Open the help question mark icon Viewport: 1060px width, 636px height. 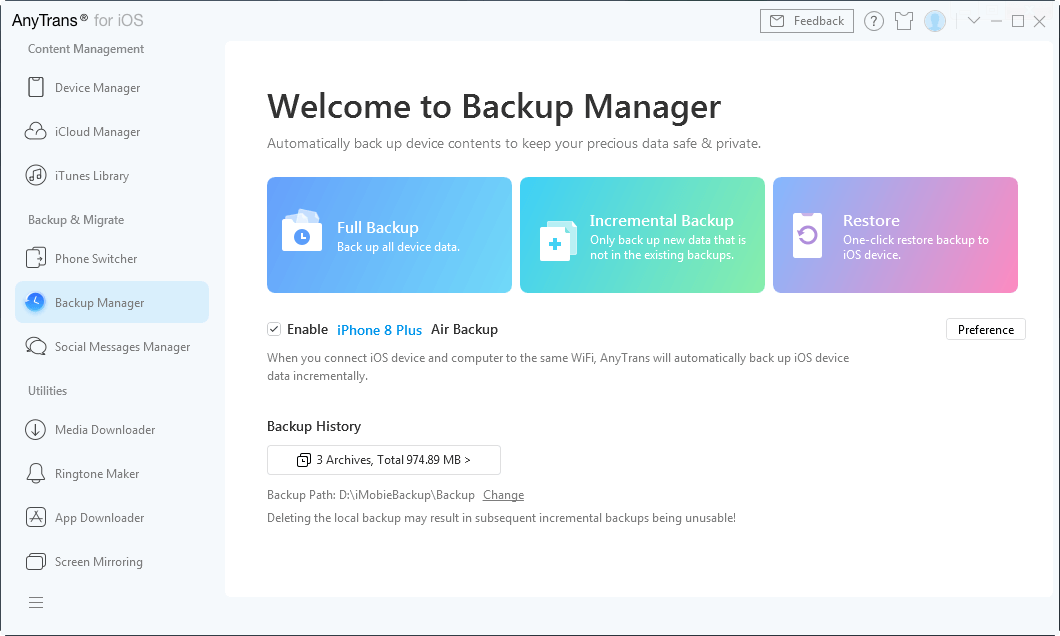(873, 21)
